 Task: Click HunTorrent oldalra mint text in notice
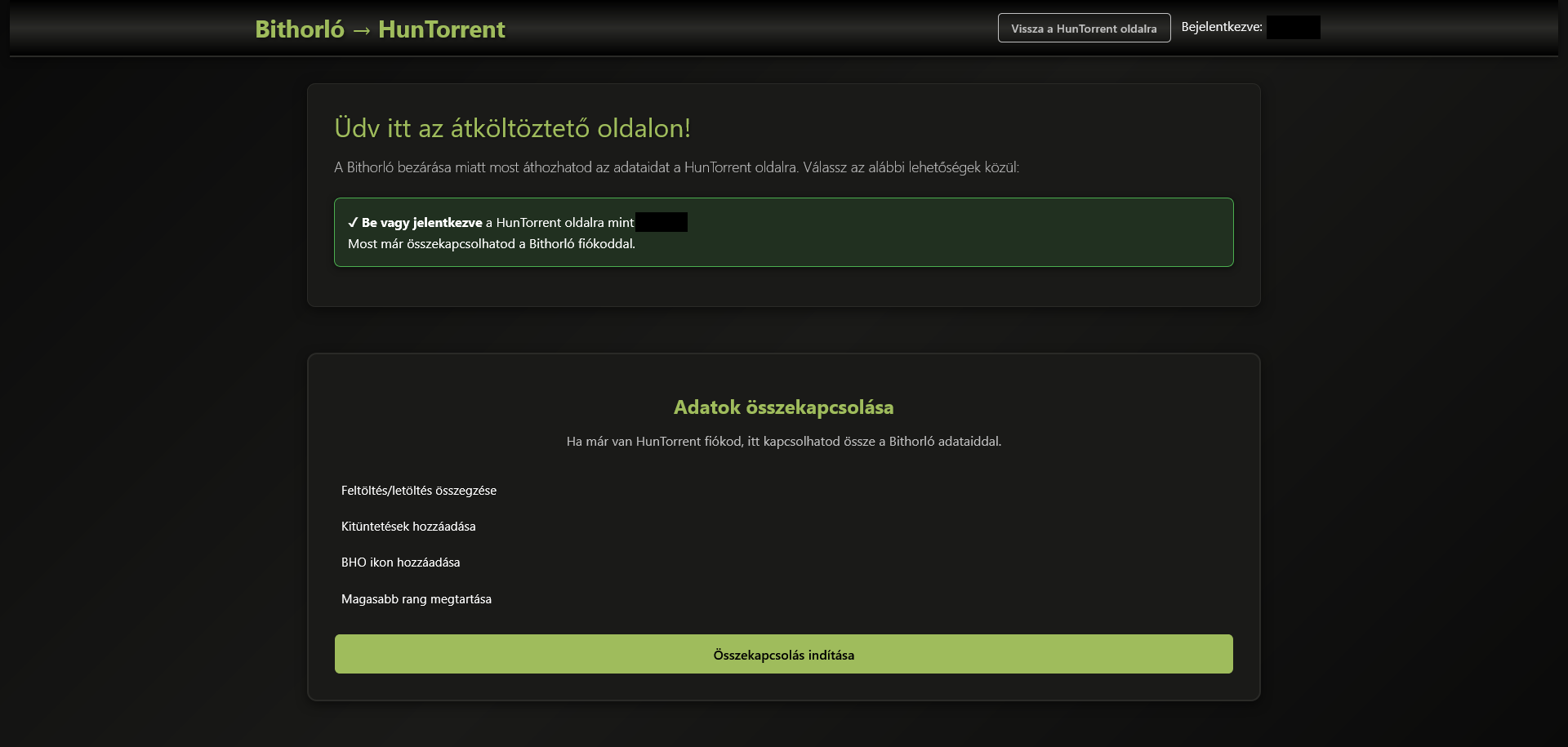pyautogui.click(x=564, y=223)
